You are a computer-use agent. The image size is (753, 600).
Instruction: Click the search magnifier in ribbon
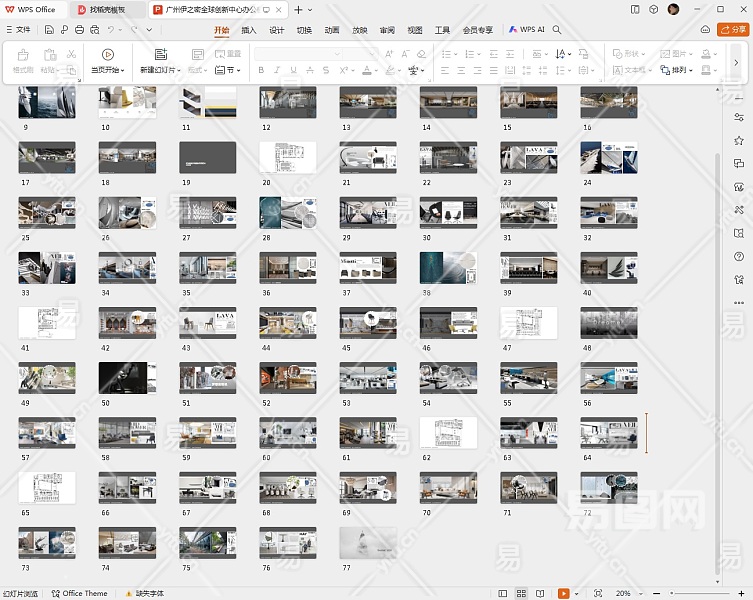(558, 30)
